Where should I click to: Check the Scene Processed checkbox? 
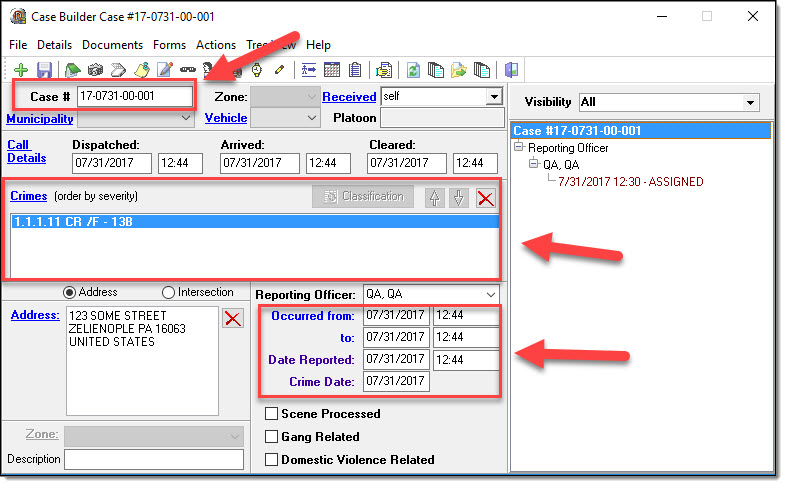coord(271,414)
